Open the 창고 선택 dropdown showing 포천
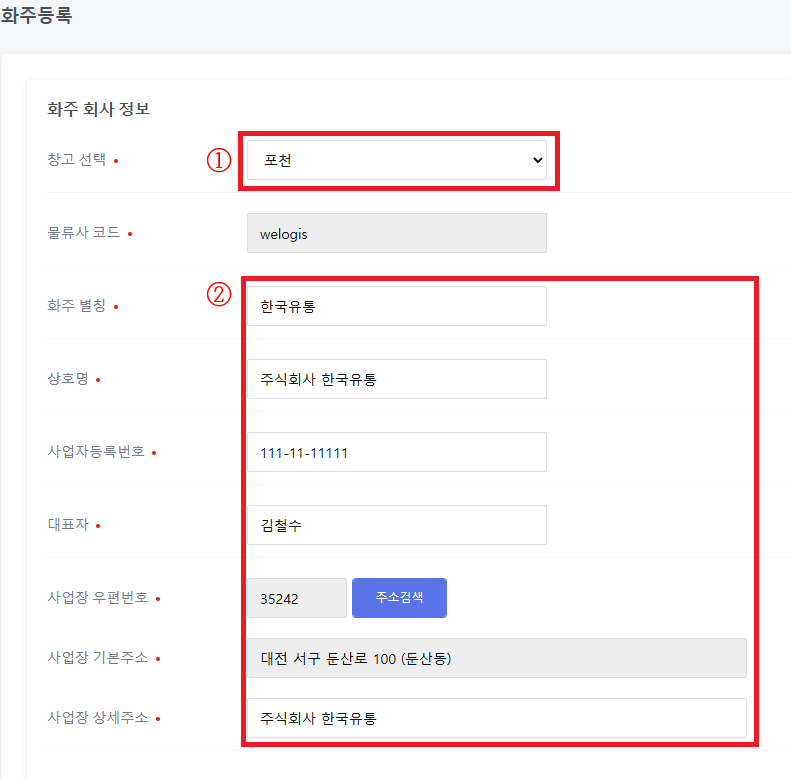This screenshot has height=779, width=791. coord(396,160)
